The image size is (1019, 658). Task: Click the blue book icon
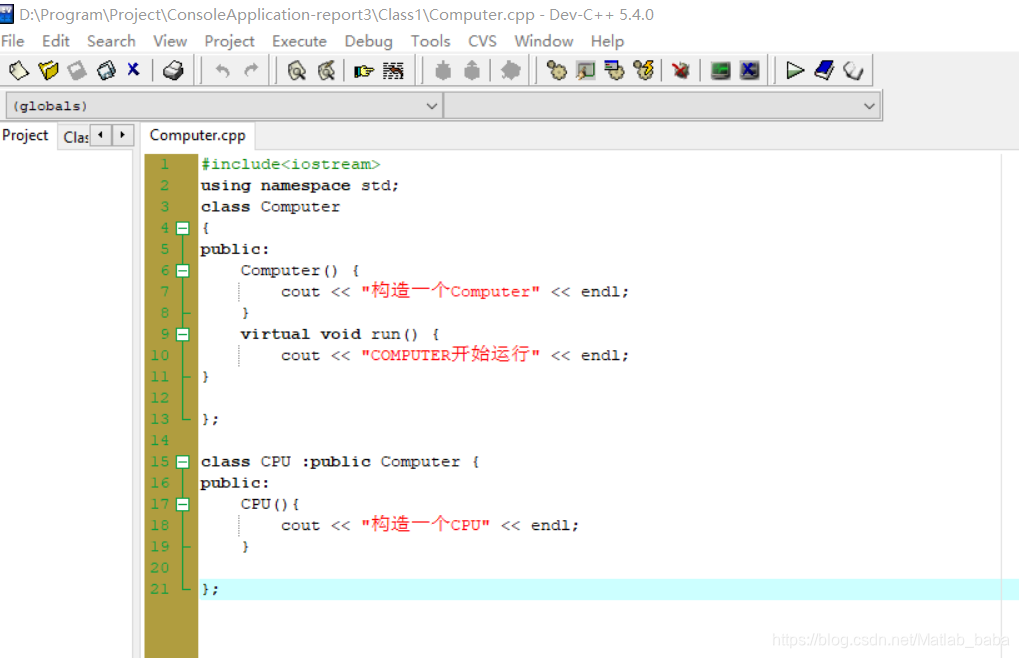[x=824, y=70]
